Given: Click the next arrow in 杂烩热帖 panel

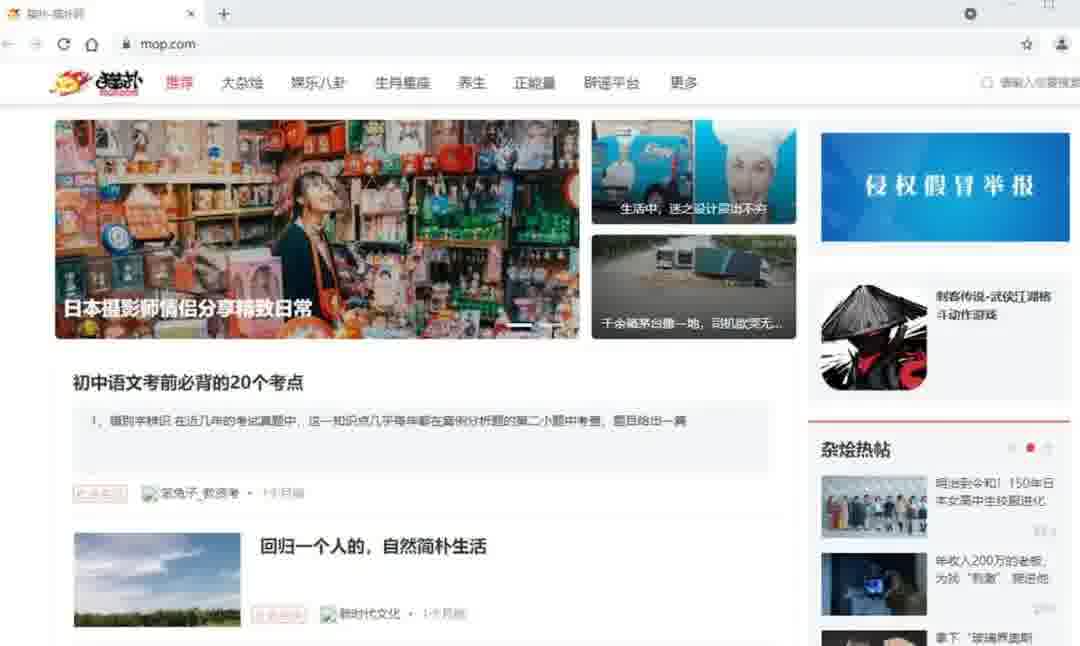Looking at the screenshot, I should coord(1048,448).
